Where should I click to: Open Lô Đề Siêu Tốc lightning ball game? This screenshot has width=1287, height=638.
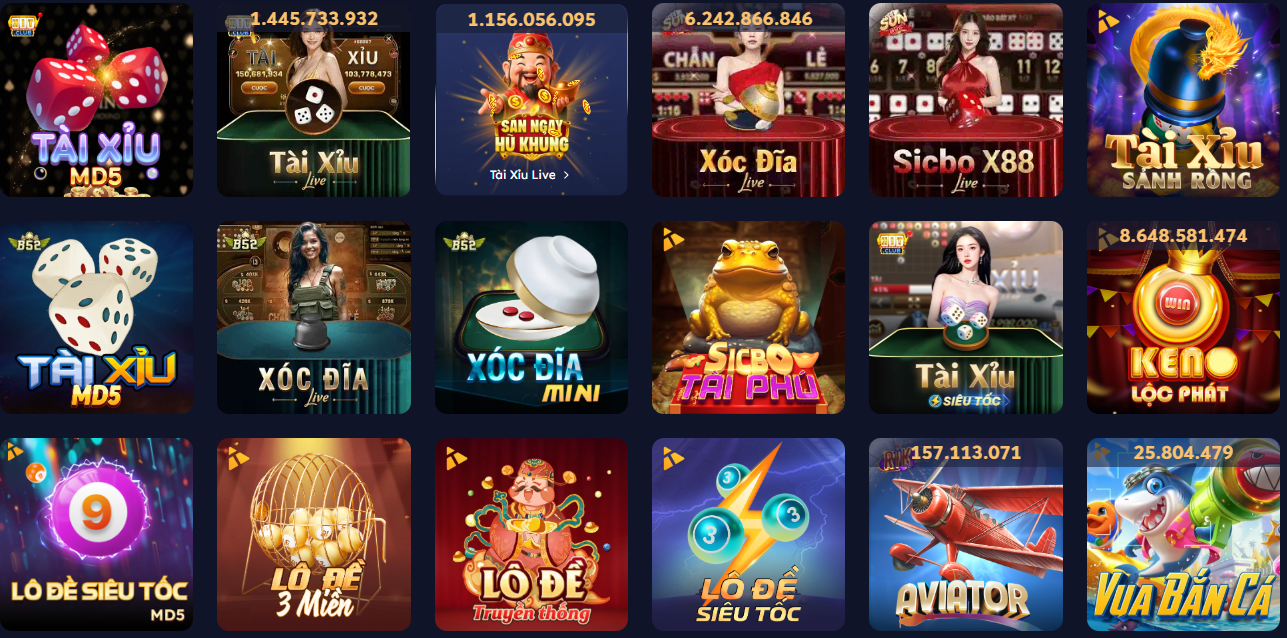748,534
